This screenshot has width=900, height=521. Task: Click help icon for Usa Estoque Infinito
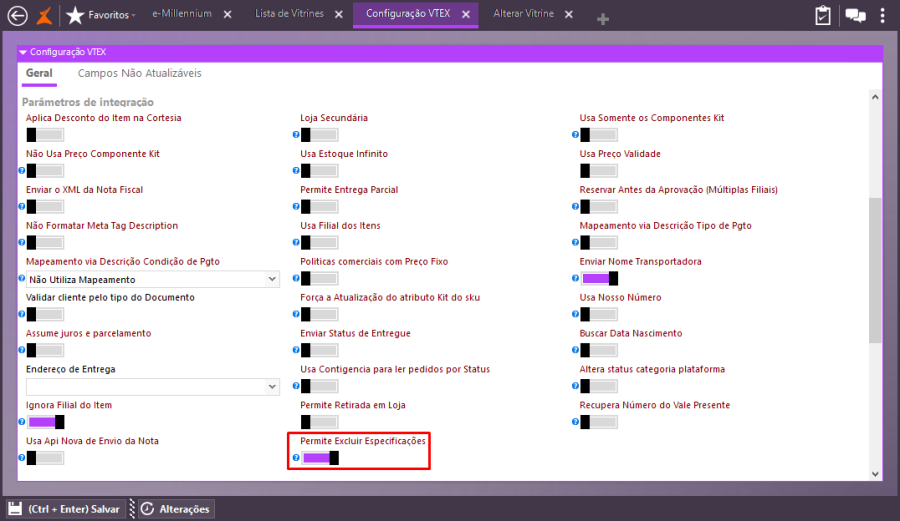pyautogui.click(x=296, y=170)
